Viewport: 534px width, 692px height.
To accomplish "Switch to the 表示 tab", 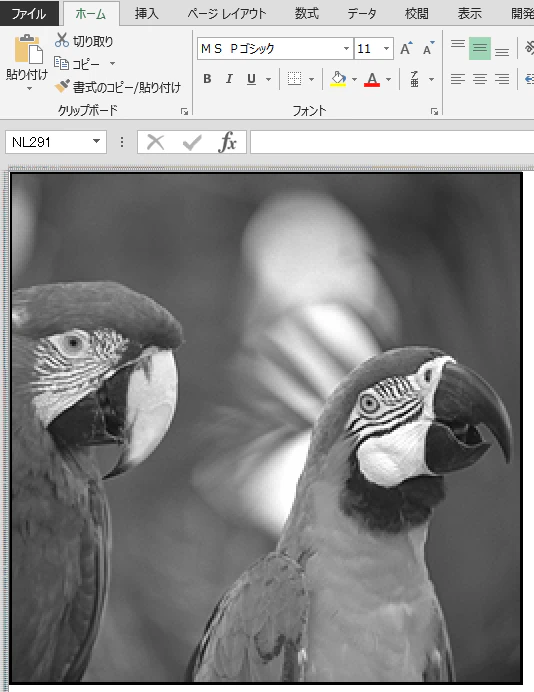I will (470, 14).
